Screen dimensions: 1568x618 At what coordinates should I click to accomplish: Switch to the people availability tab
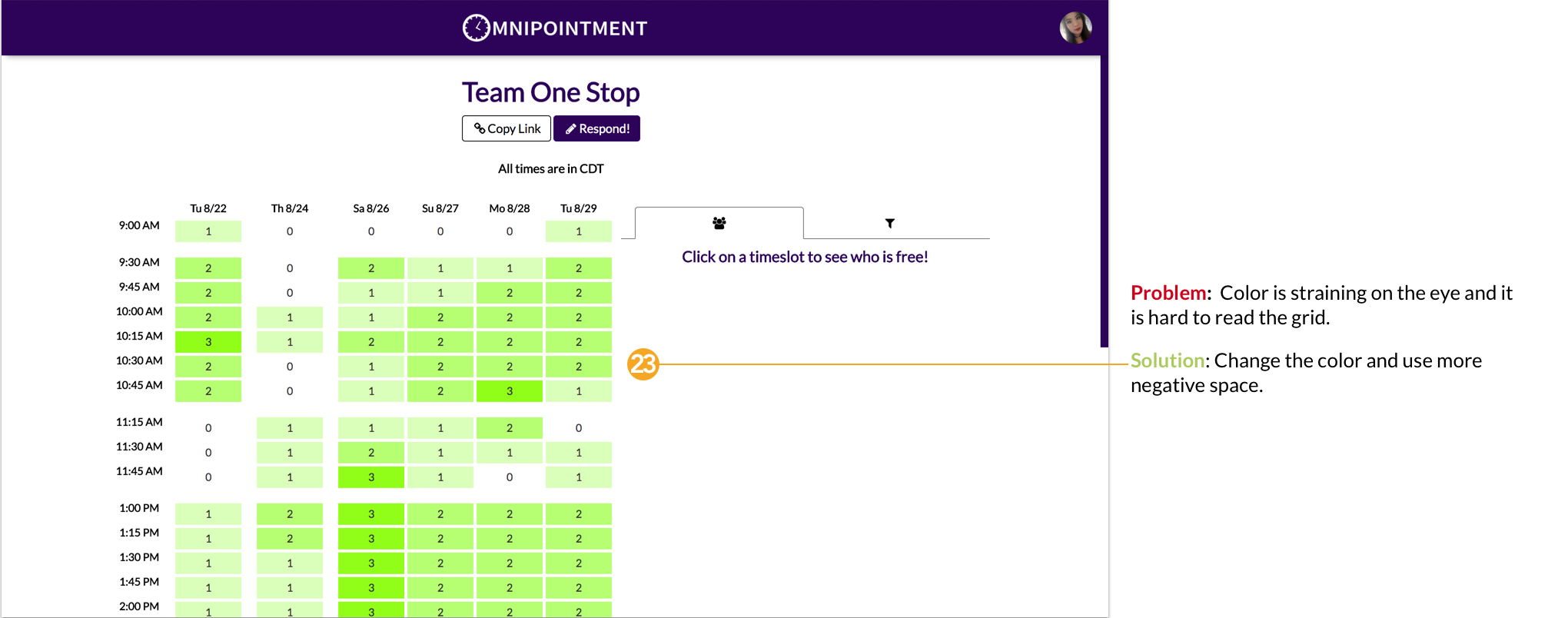(x=719, y=223)
